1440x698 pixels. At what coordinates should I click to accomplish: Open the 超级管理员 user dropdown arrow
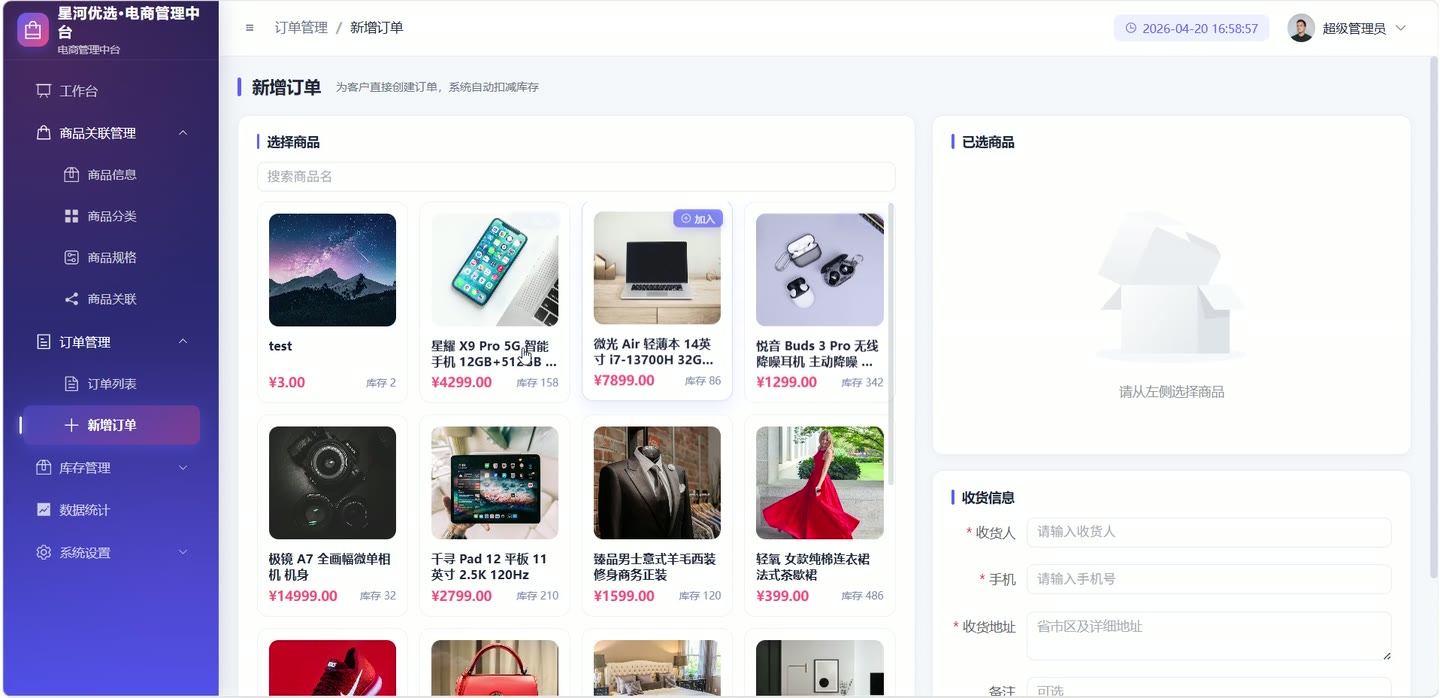tap(1400, 28)
